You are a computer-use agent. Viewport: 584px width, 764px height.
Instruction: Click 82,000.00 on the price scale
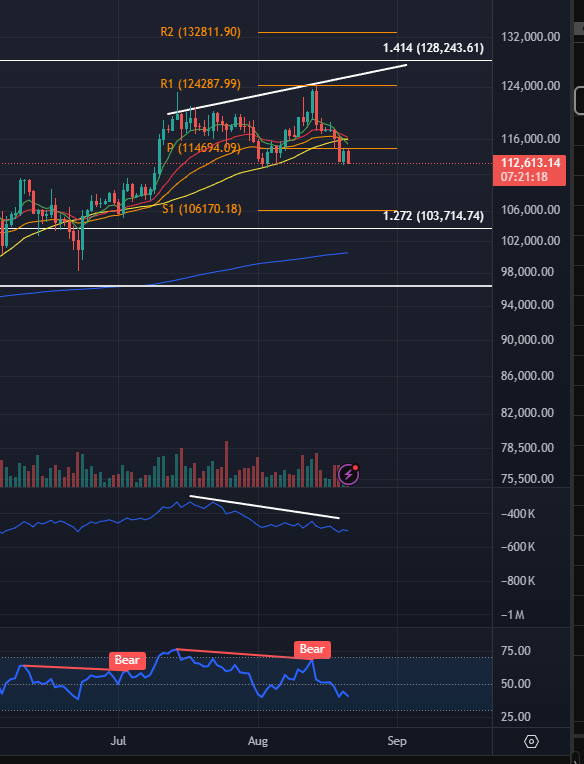(527, 413)
